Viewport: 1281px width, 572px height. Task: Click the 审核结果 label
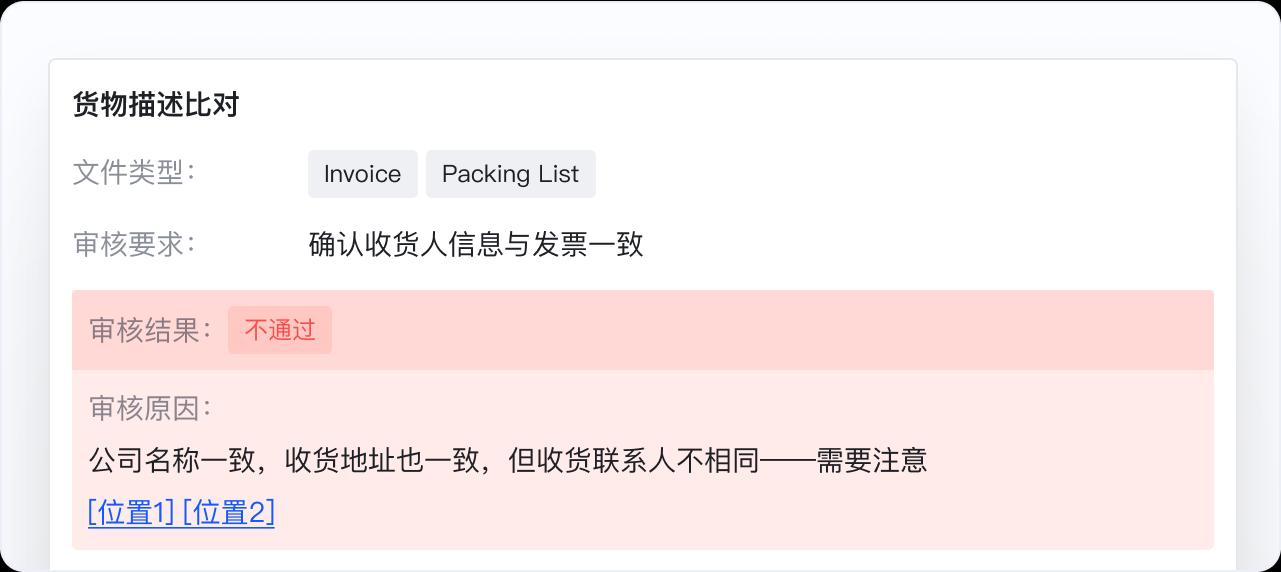150,330
